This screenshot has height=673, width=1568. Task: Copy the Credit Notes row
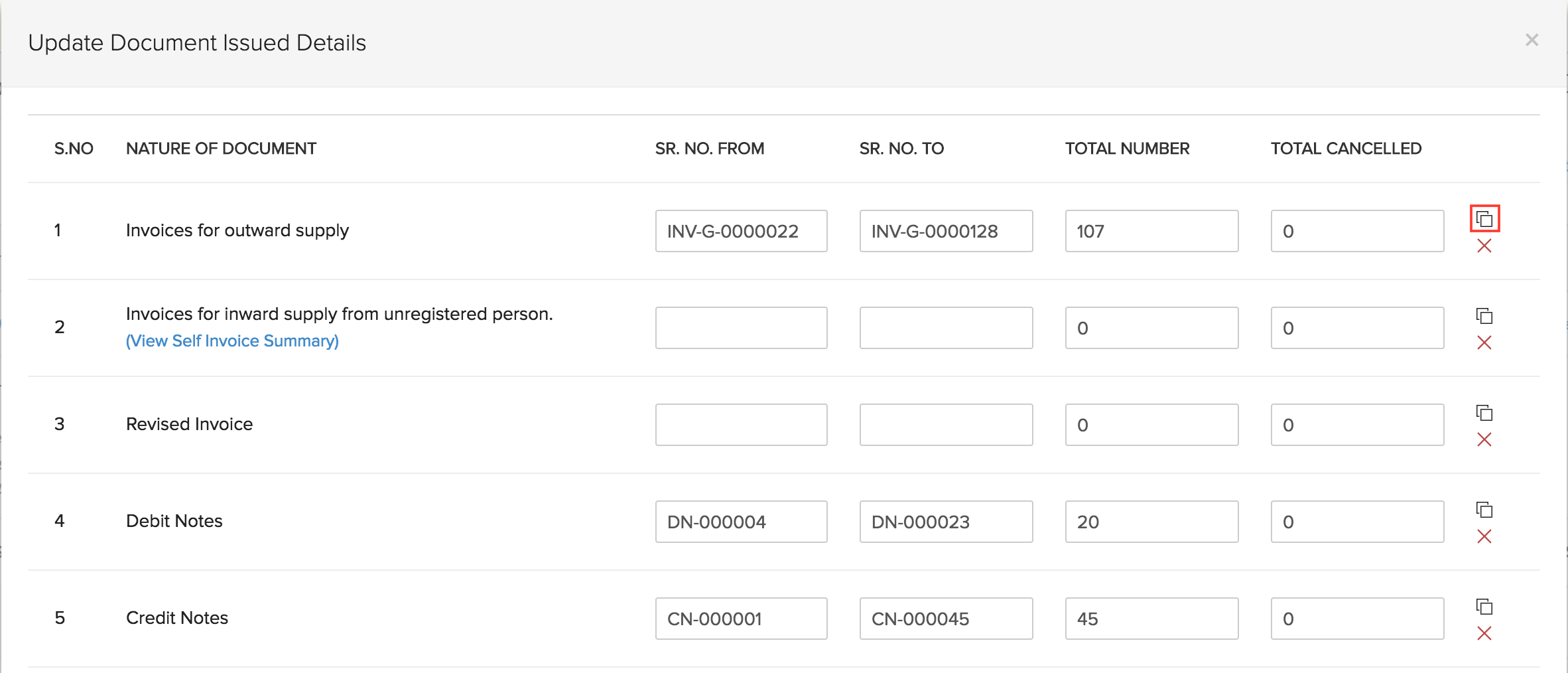[1484, 607]
